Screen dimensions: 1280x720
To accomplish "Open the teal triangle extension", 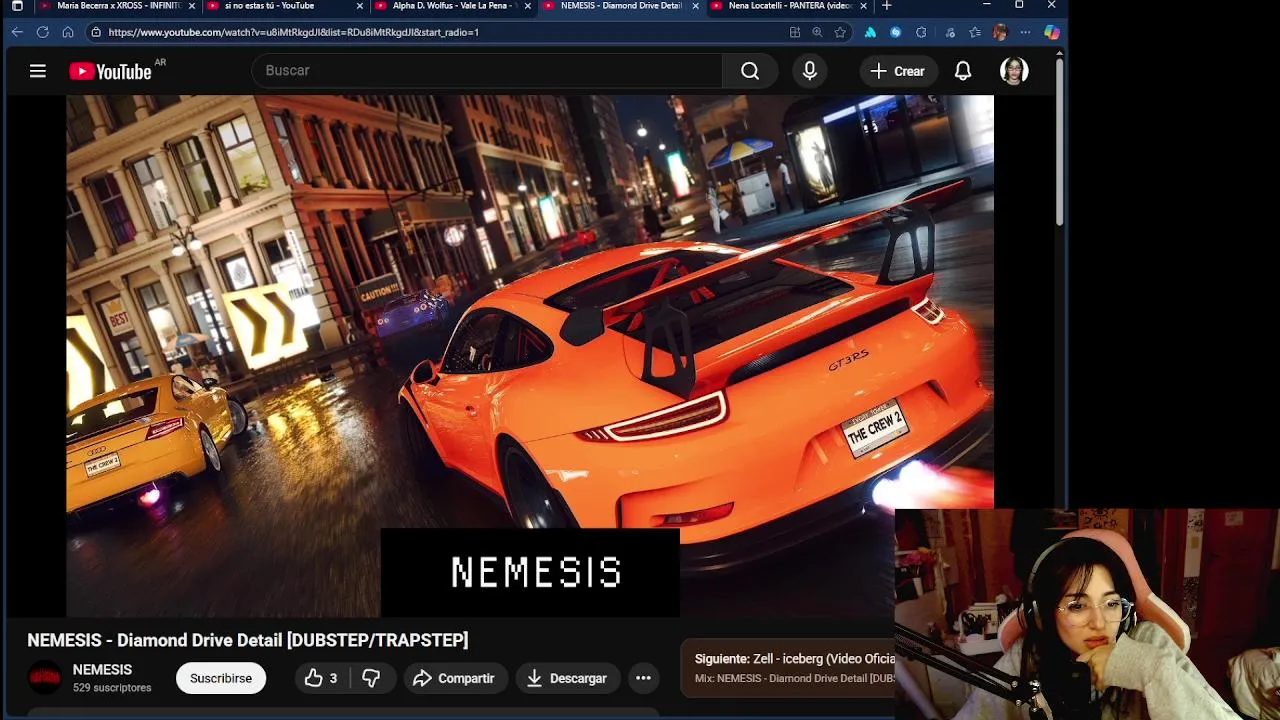I will (x=870, y=32).
